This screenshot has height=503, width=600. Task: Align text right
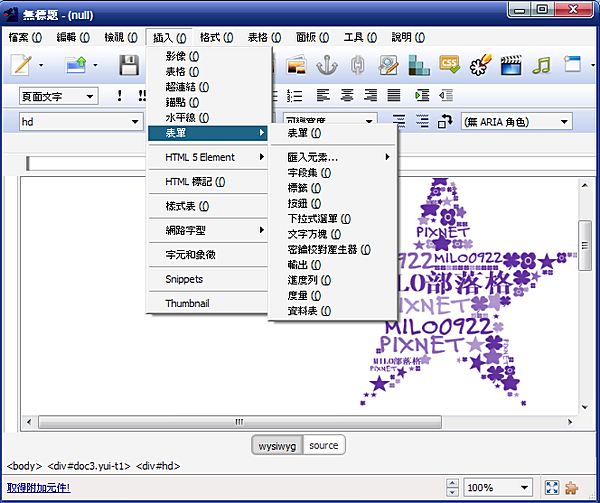tap(370, 95)
